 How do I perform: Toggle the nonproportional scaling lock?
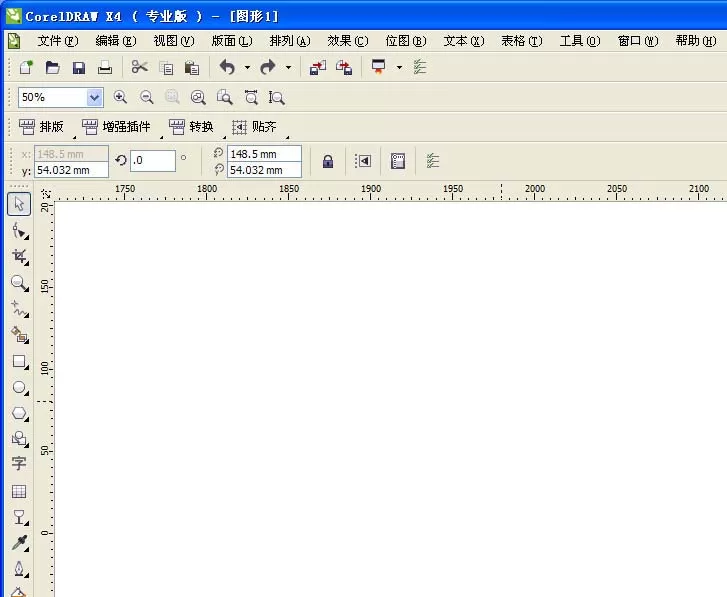coord(328,161)
